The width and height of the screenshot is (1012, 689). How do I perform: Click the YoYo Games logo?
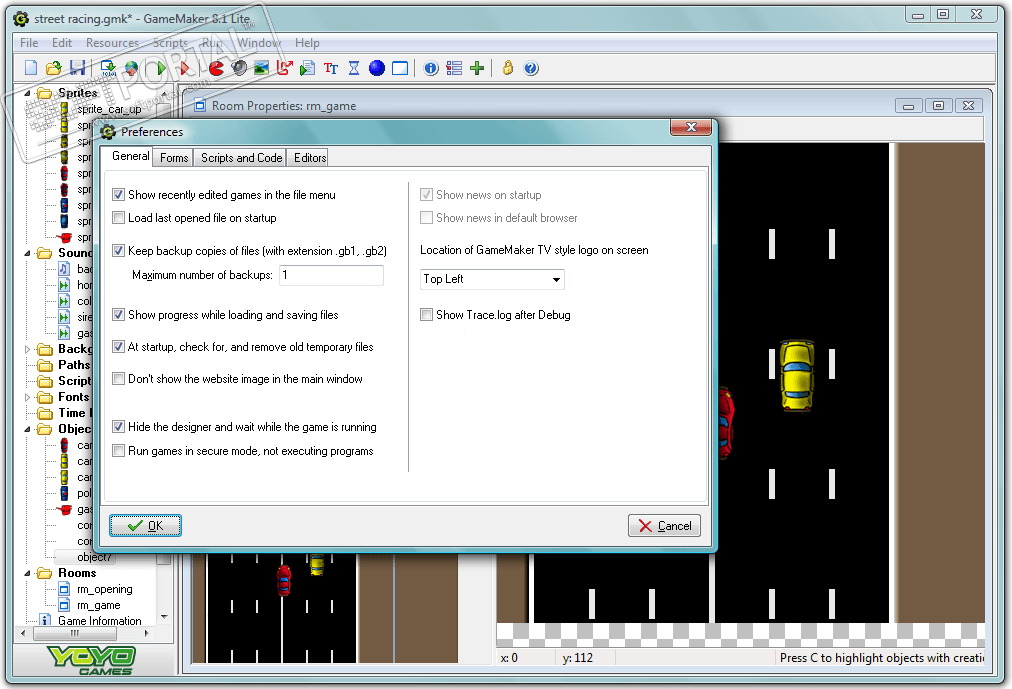click(92, 660)
